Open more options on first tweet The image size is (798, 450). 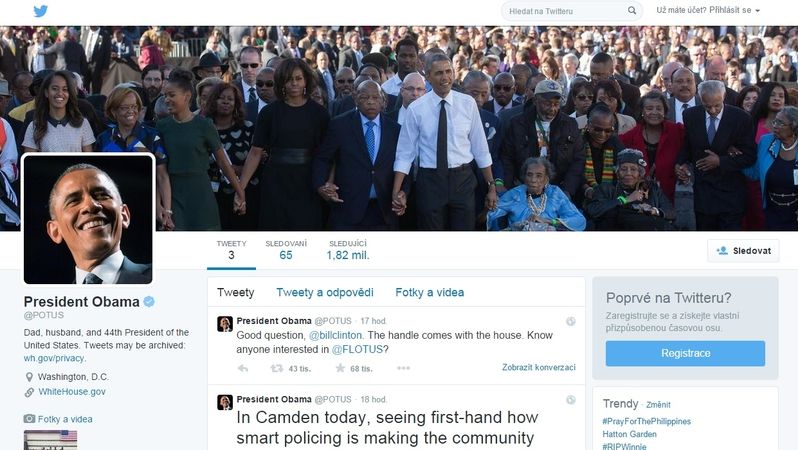(x=403, y=368)
